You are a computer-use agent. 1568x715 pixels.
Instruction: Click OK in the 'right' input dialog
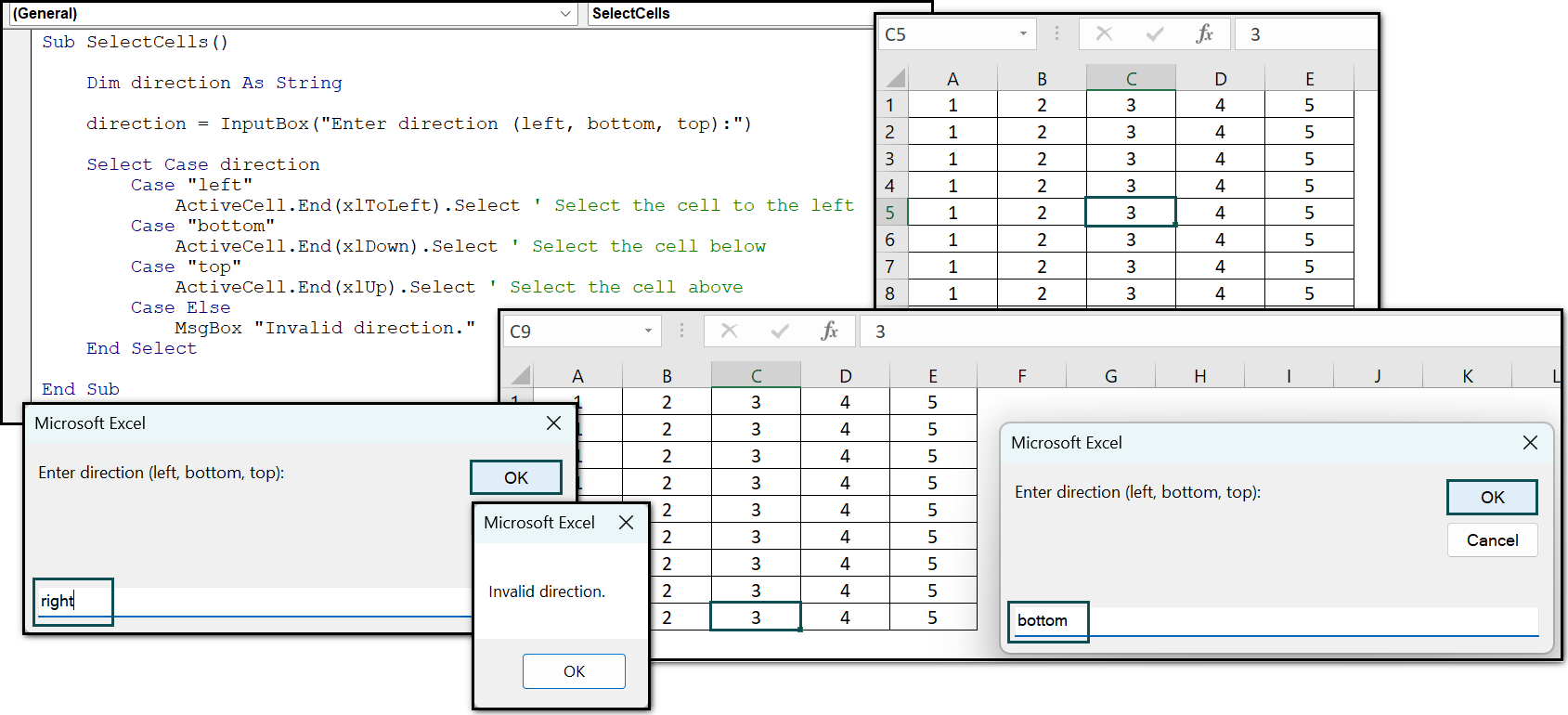(516, 477)
